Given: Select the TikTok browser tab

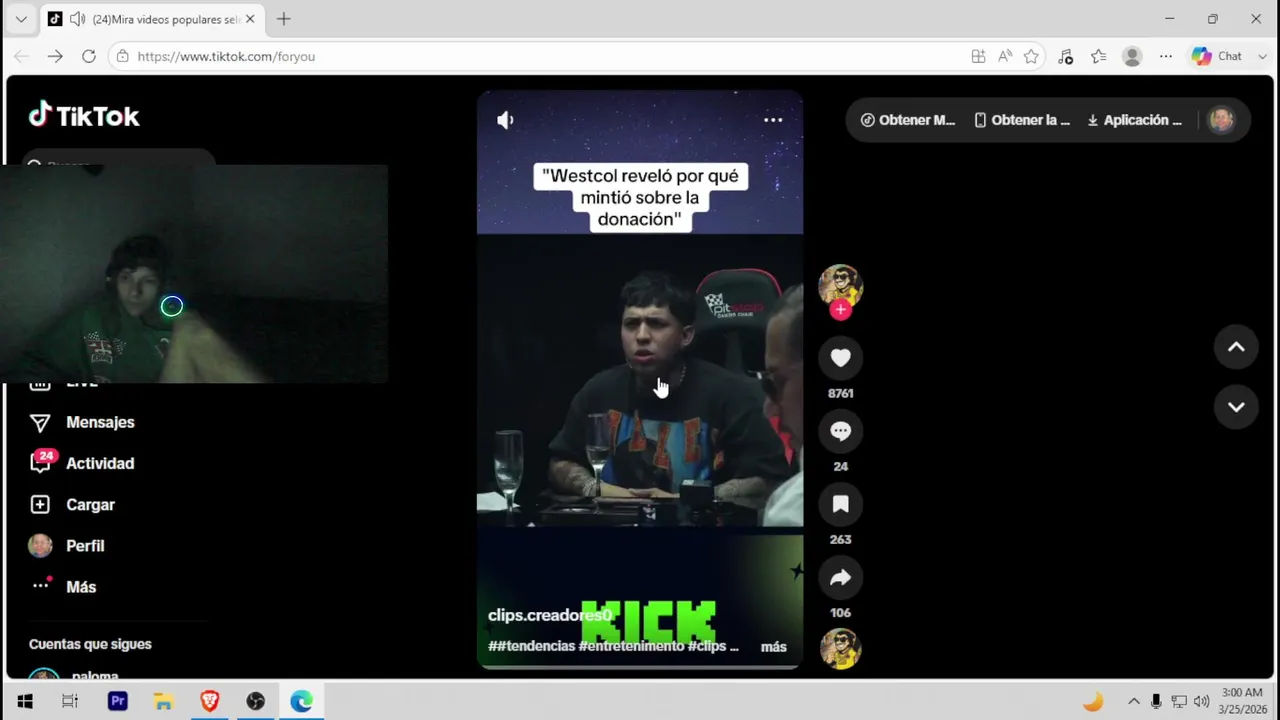Looking at the screenshot, I should click(x=152, y=19).
